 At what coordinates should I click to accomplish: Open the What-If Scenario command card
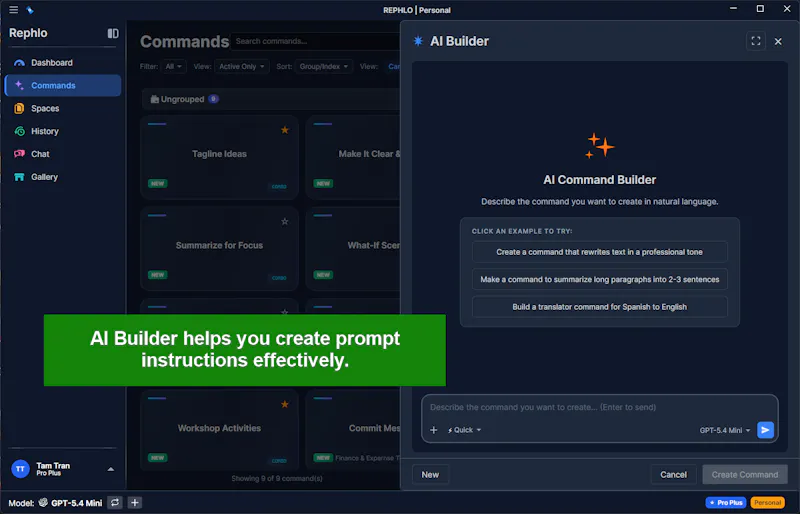(x=353, y=248)
